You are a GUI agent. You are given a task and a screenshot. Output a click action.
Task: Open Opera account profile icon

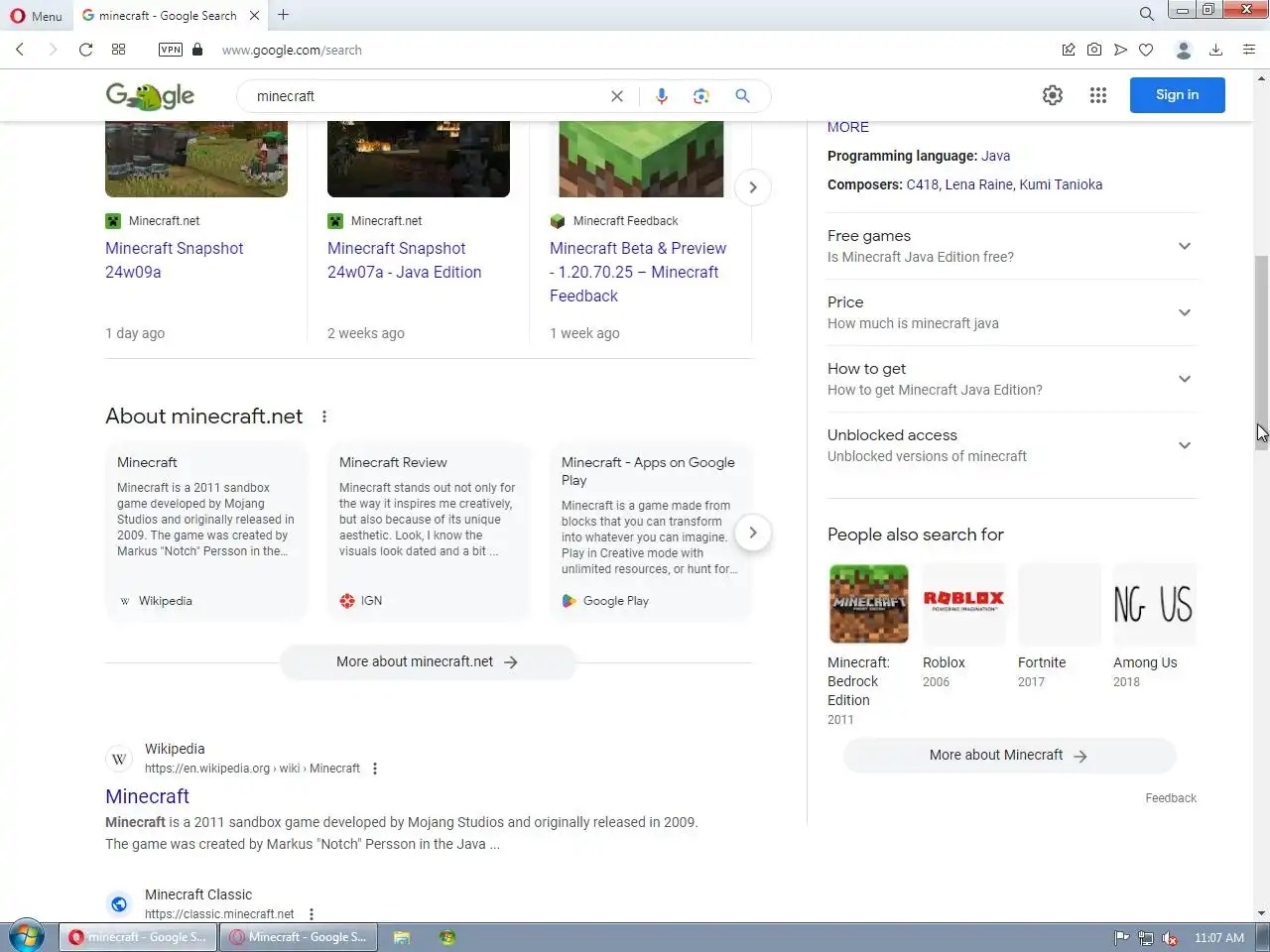[x=1183, y=50]
